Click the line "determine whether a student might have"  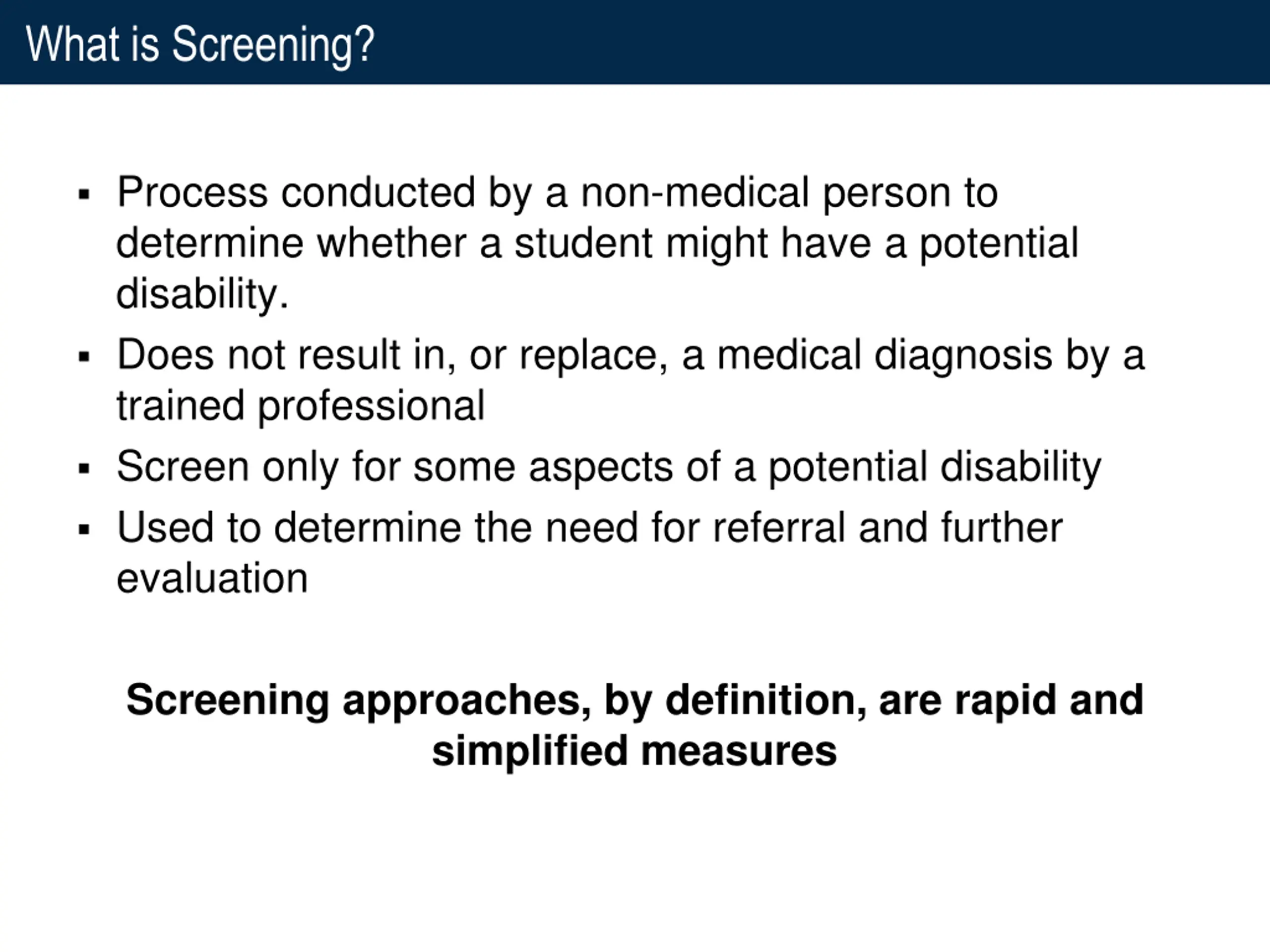coord(494,244)
